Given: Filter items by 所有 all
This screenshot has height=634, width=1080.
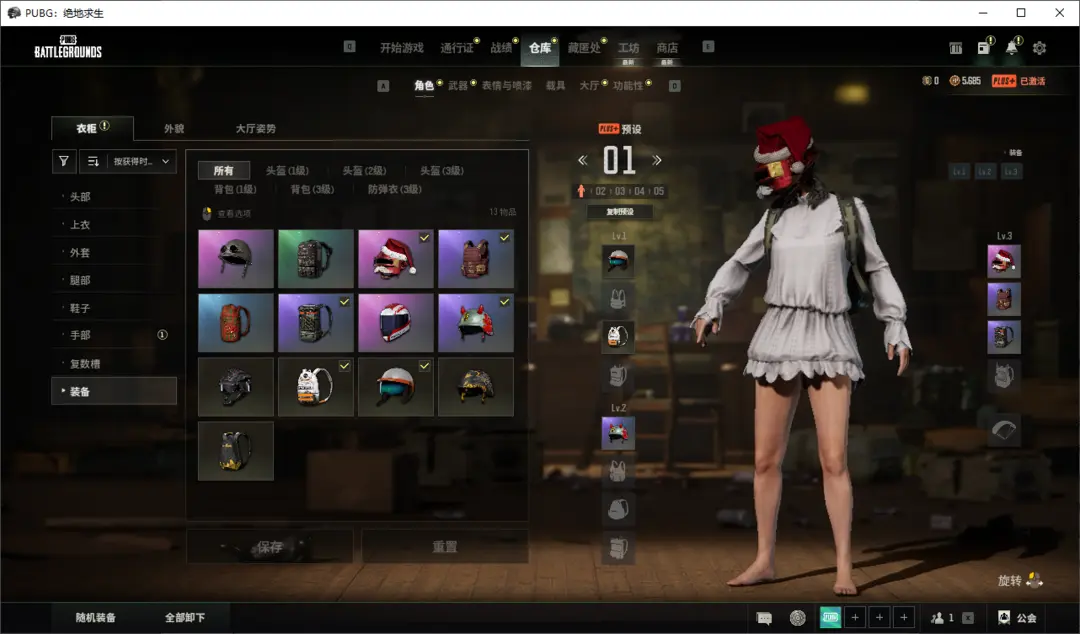Looking at the screenshot, I should tap(223, 170).
